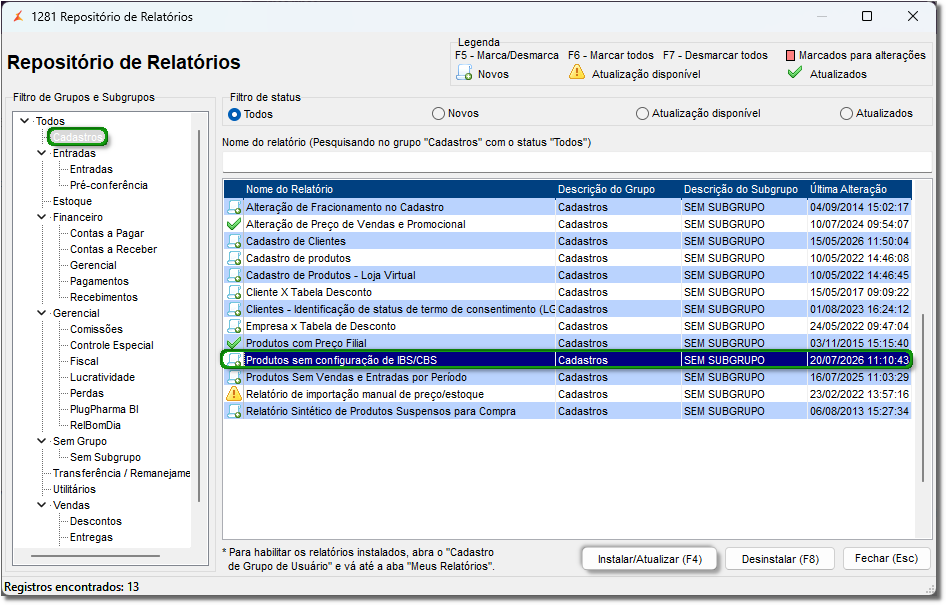Select the Cliente X Tabela Desconto report name
The height and width of the screenshot is (605, 946).
[309, 293]
